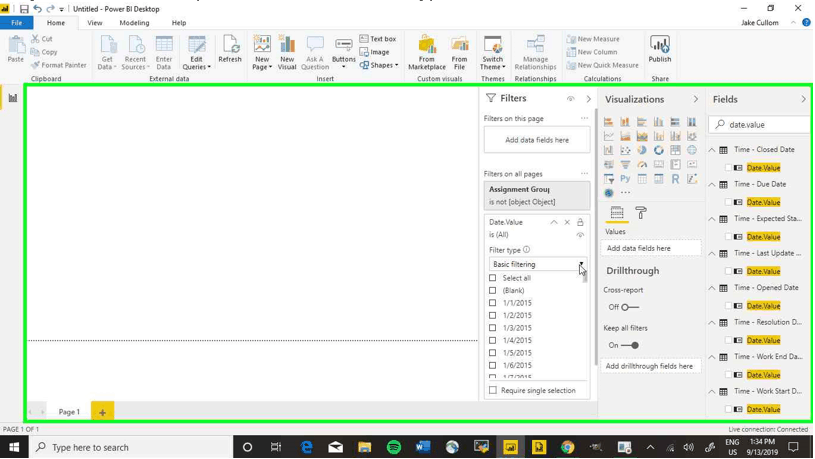Collapse the Time - Due Date table
The image size is (815, 459).
[x=712, y=185]
